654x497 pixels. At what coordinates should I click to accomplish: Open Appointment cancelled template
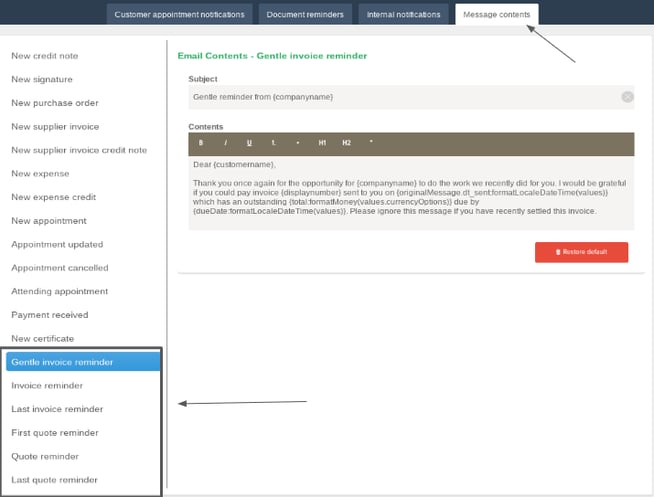[x=60, y=268]
